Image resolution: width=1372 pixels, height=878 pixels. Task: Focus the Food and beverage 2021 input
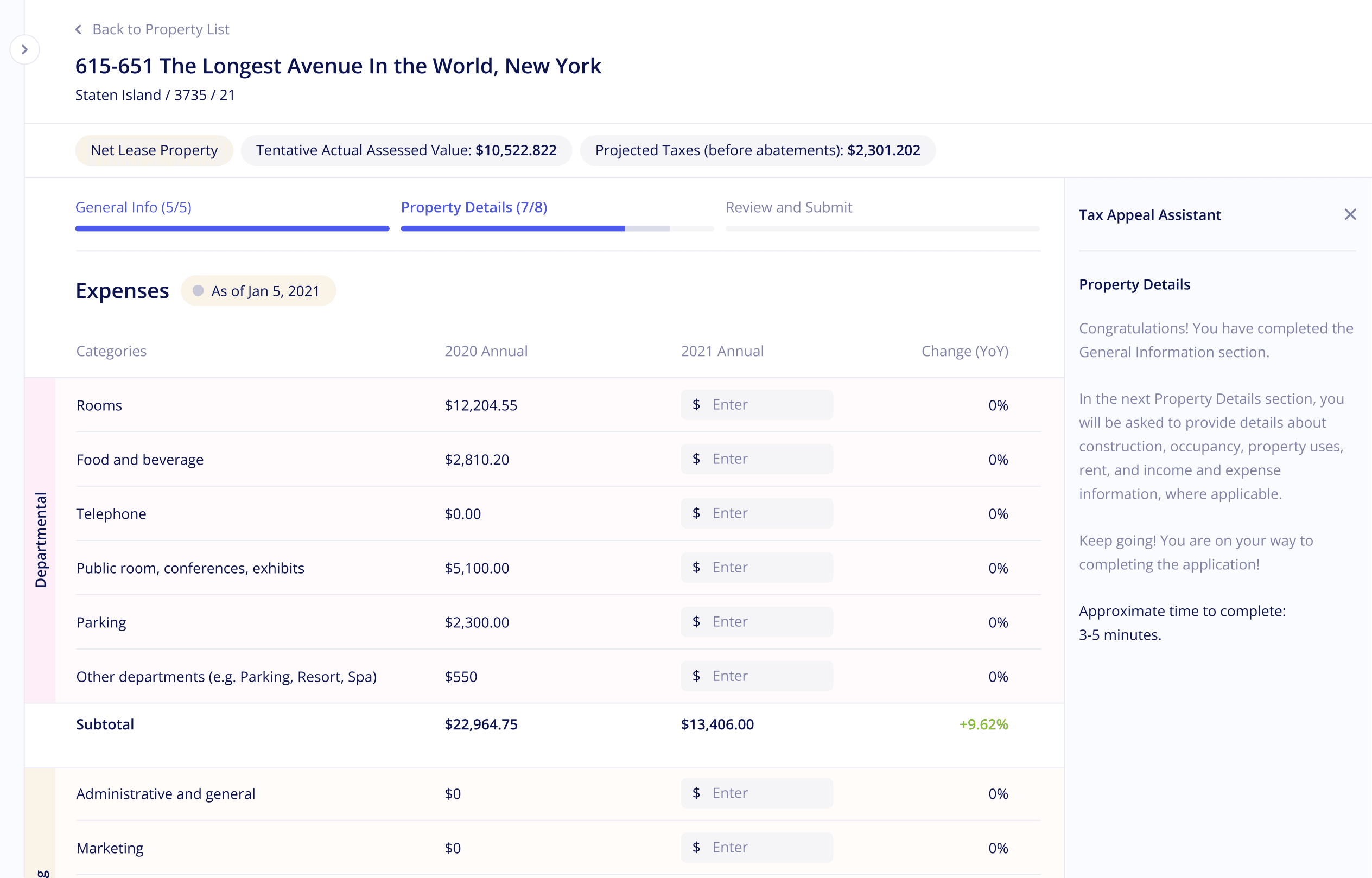coord(757,459)
